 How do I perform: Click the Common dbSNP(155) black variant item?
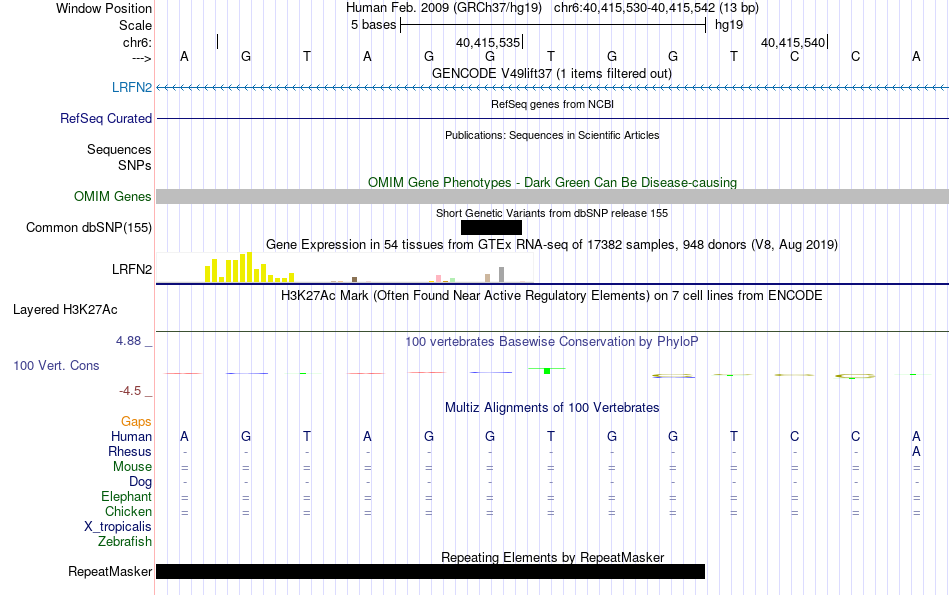click(x=491, y=227)
